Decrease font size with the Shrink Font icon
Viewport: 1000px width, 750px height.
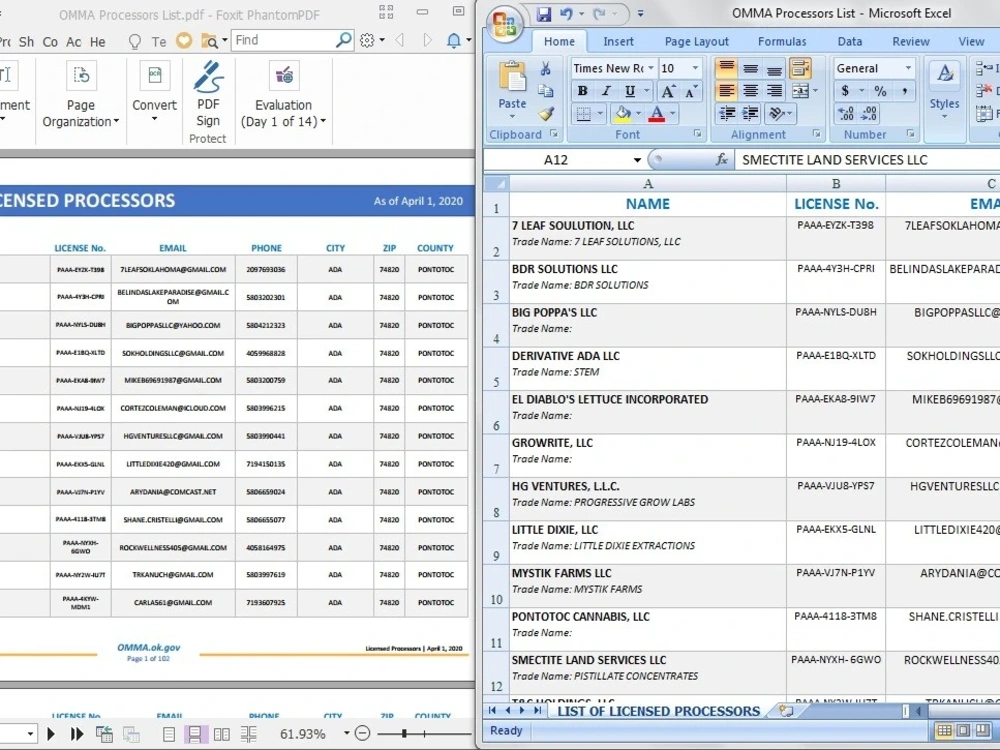click(691, 91)
